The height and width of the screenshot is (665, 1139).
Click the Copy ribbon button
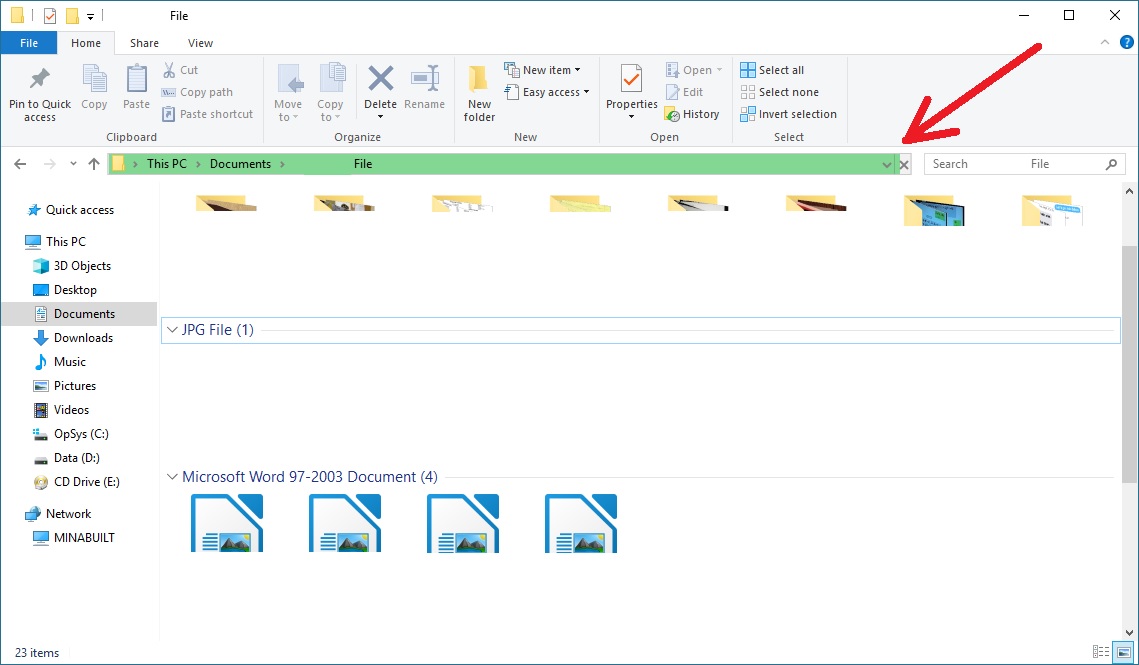click(94, 87)
